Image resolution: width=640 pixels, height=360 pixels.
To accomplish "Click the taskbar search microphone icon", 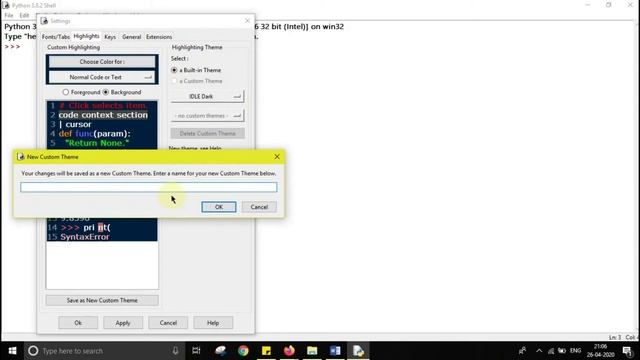I will [x=175, y=351].
